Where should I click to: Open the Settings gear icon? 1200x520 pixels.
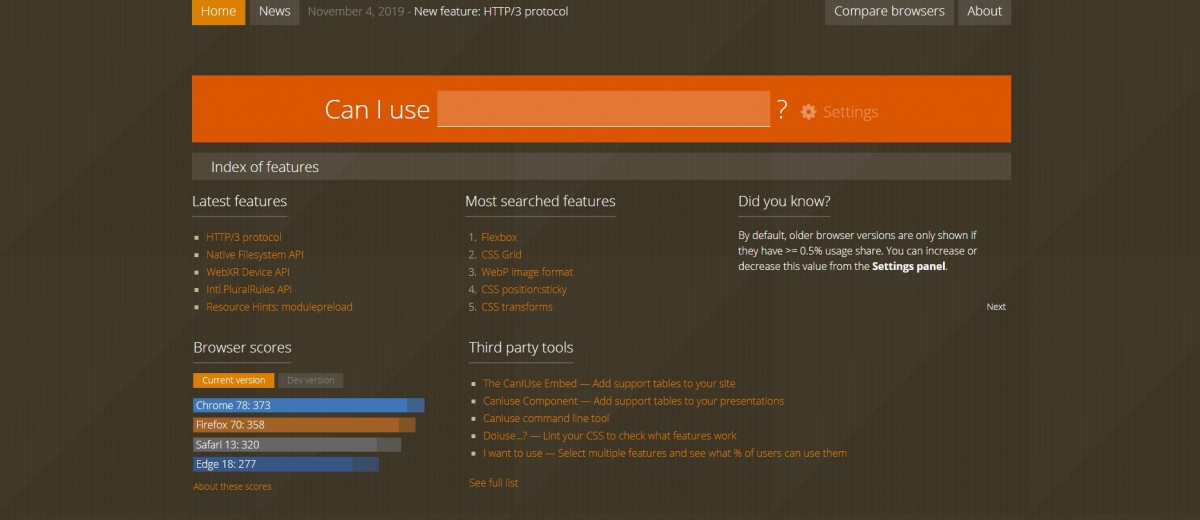click(809, 112)
